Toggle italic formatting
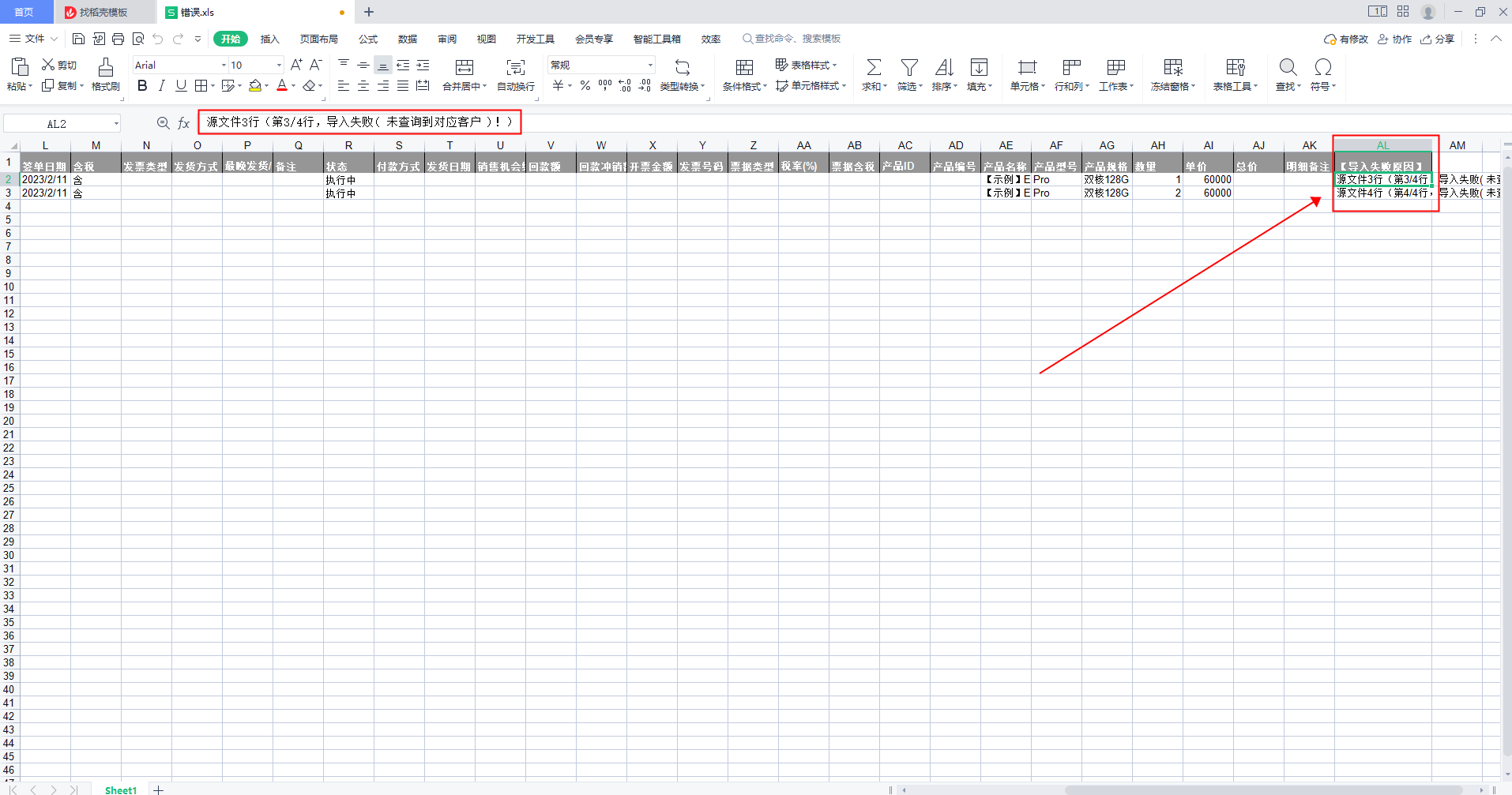 click(162, 85)
